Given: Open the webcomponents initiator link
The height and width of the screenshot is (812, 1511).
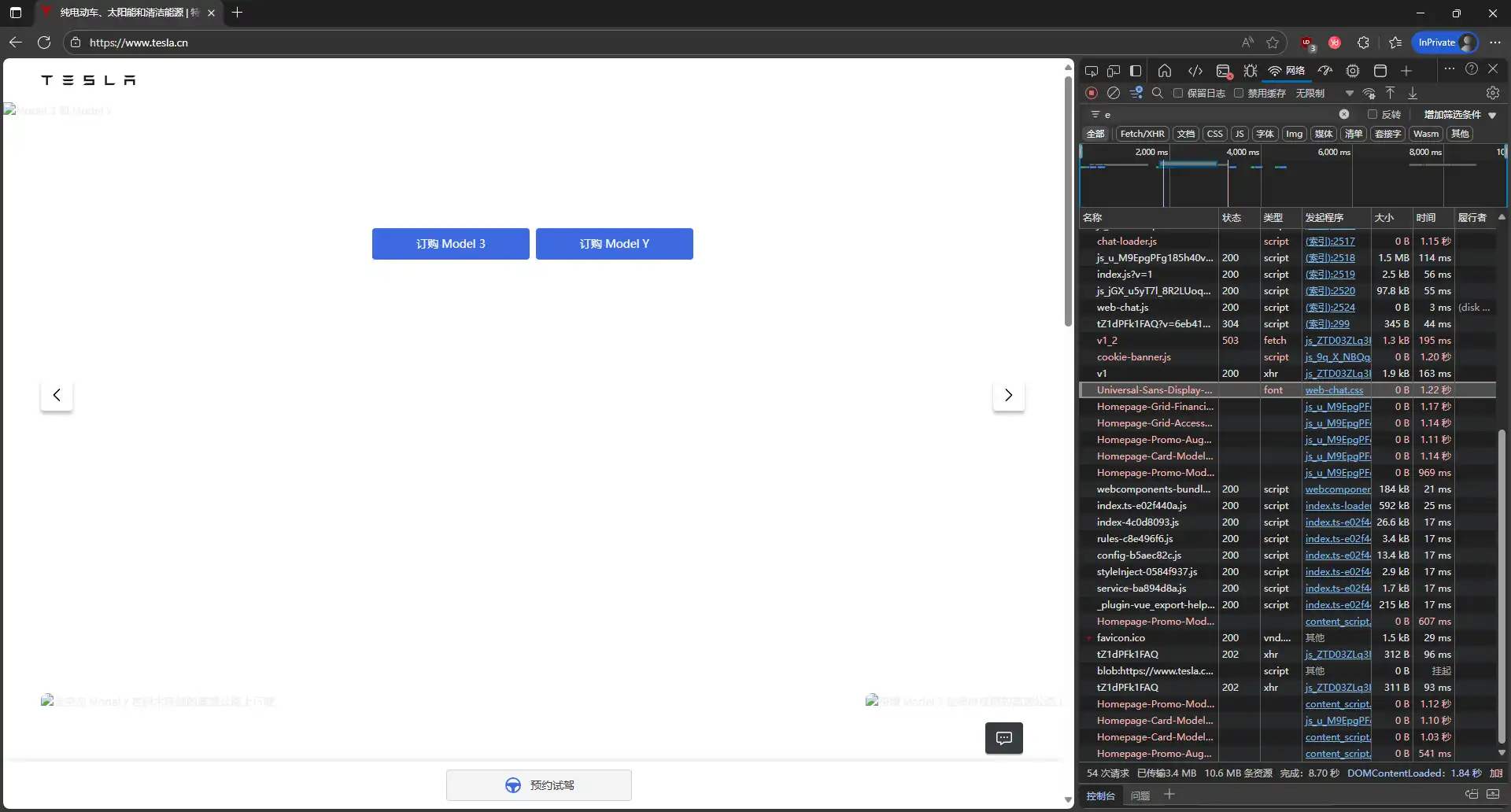Looking at the screenshot, I should pos(1338,489).
